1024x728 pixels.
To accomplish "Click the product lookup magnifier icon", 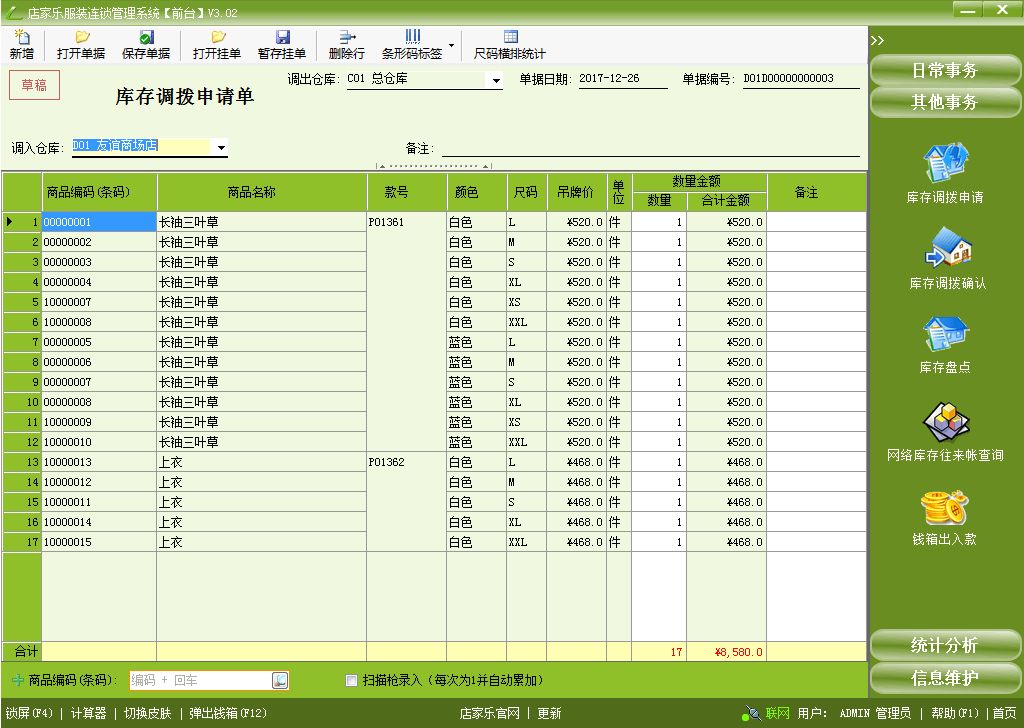I will [x=280, y=680].
